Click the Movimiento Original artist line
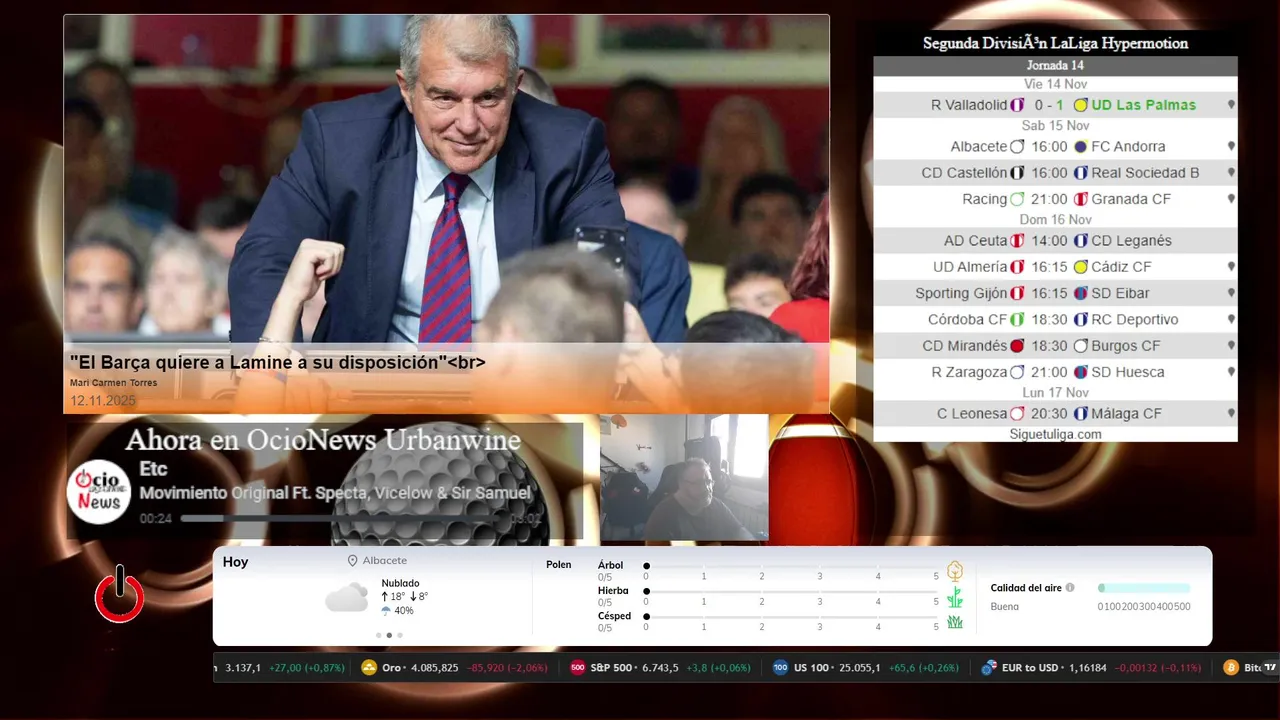 (335, 493)
